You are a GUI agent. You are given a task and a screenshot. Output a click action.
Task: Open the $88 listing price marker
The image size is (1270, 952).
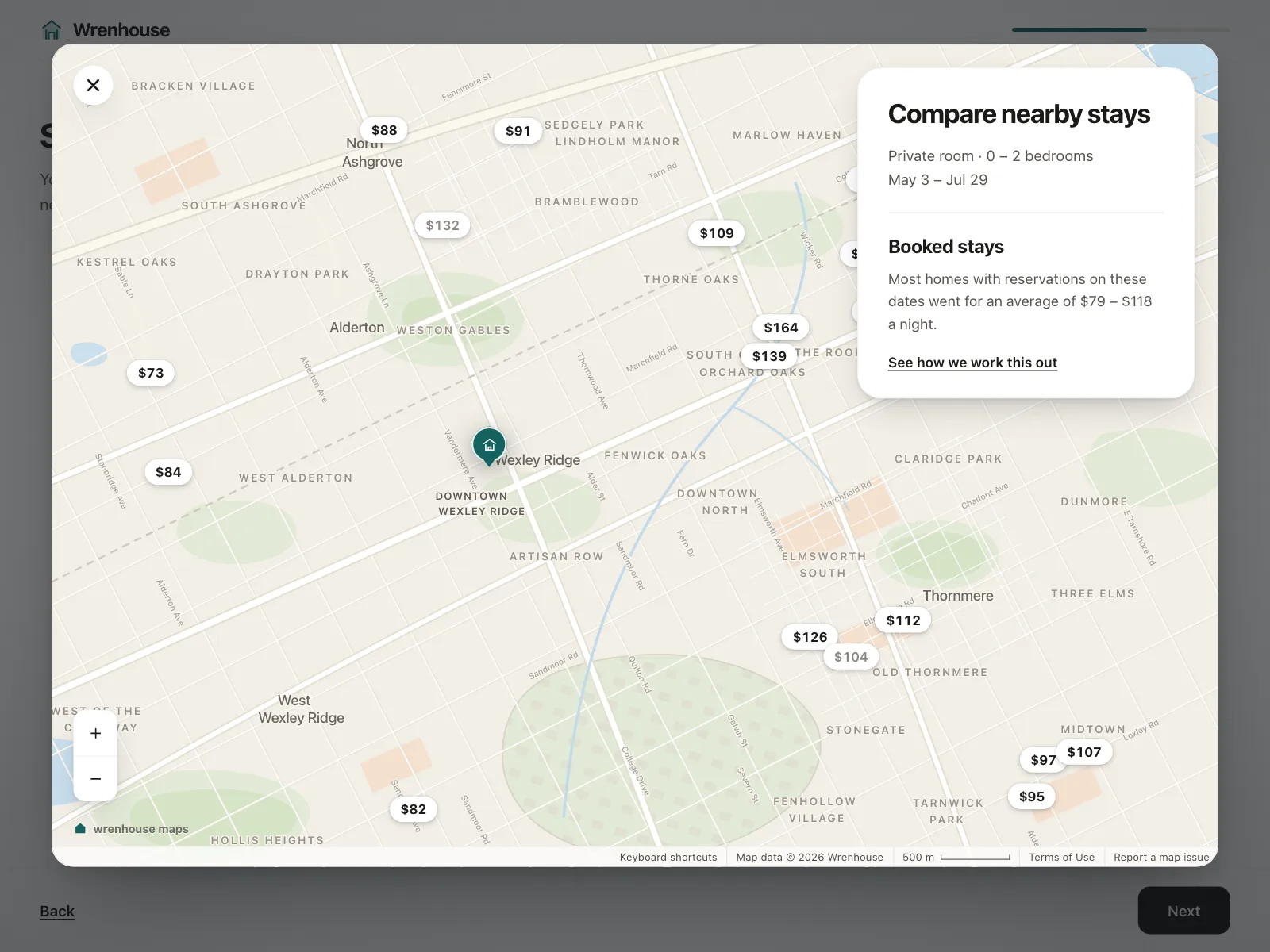pos(384,130)
